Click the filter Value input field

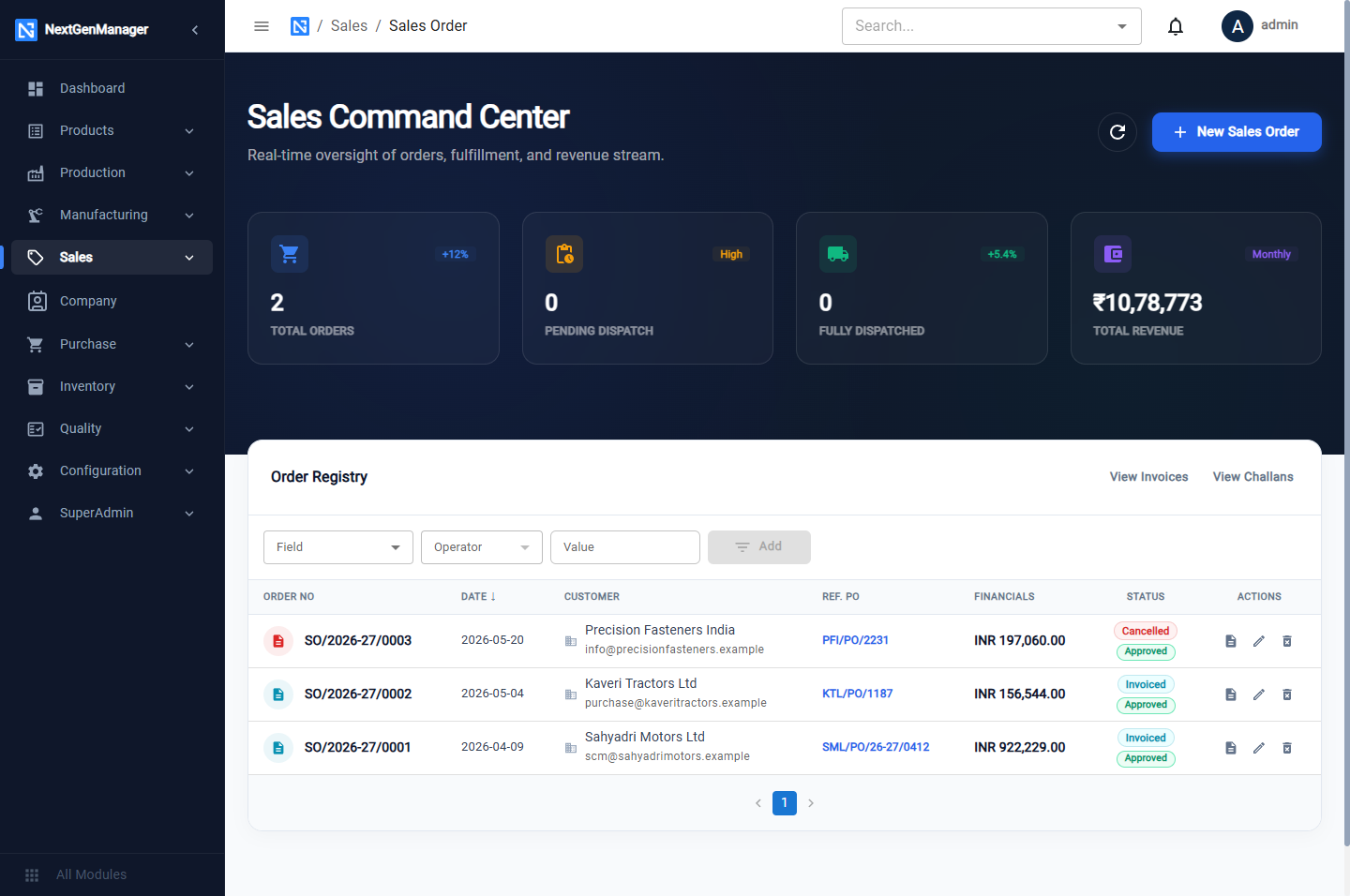pos(625,547)
